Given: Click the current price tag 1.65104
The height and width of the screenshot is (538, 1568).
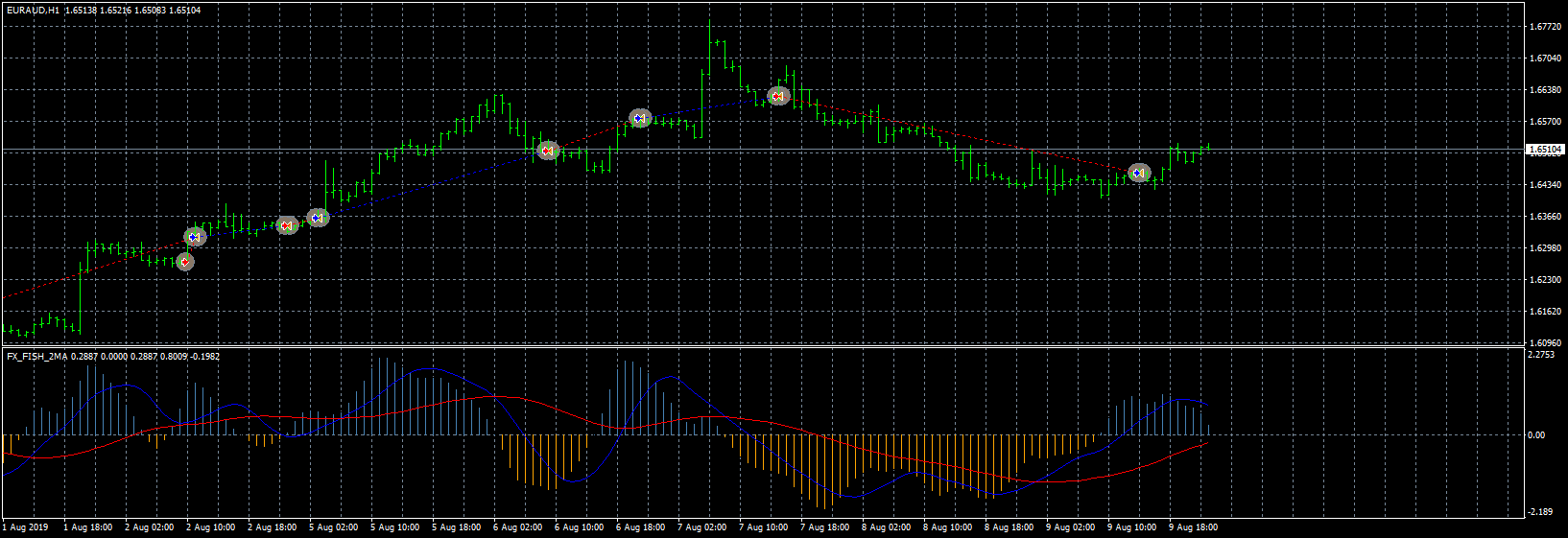Looking at the screenshot, I should click(1545, 150).
